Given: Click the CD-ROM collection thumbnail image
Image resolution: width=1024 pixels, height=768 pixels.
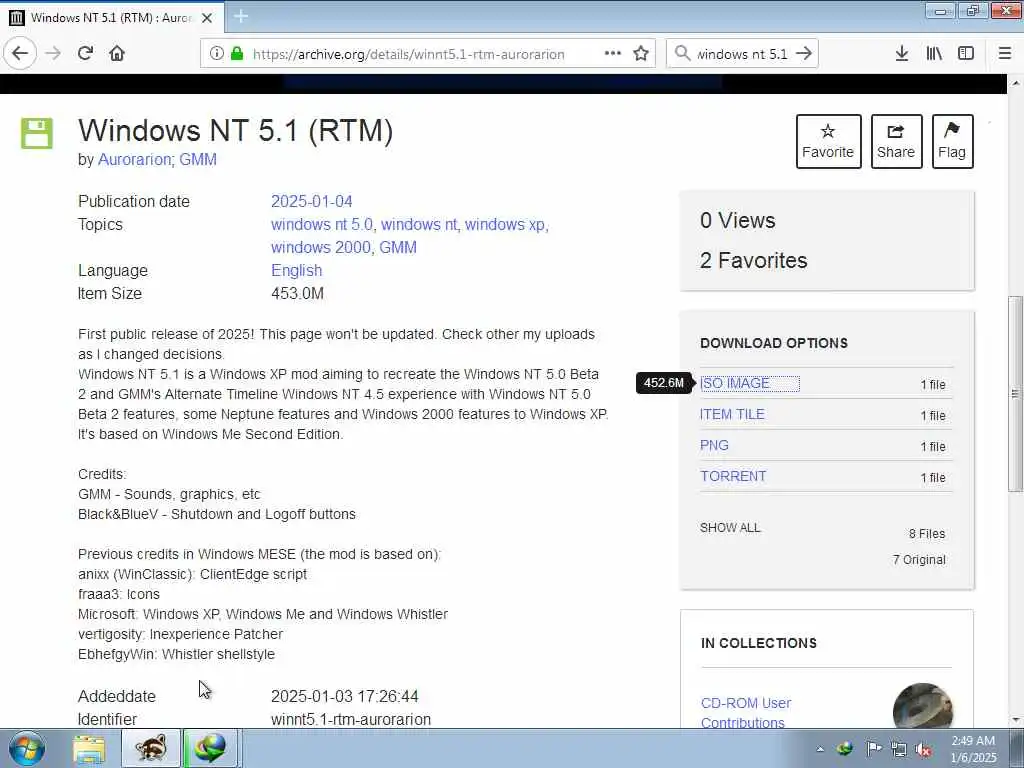Looking at the screenshot, I should click(923, 705).
